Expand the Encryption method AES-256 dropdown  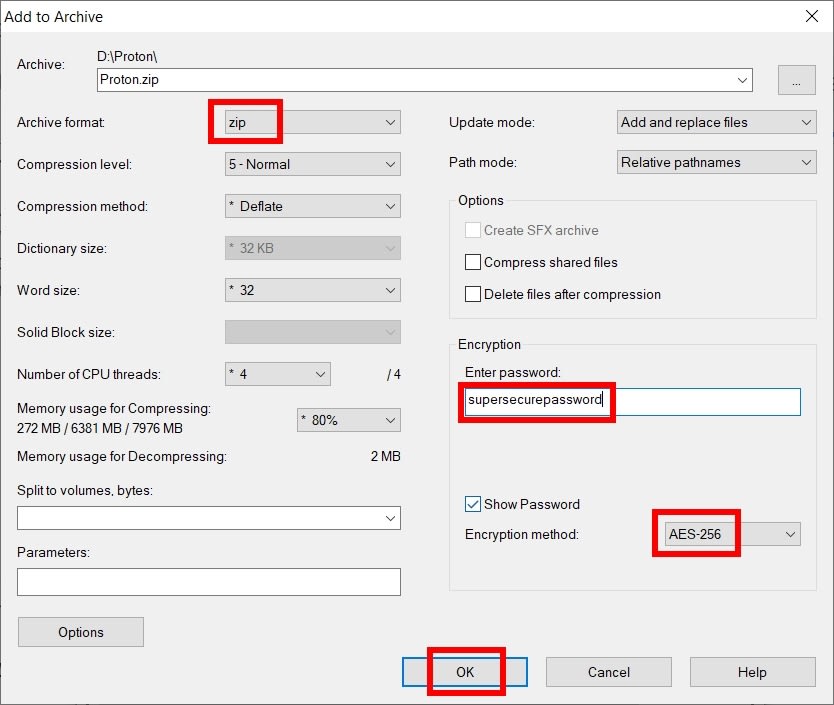(732, 534)
